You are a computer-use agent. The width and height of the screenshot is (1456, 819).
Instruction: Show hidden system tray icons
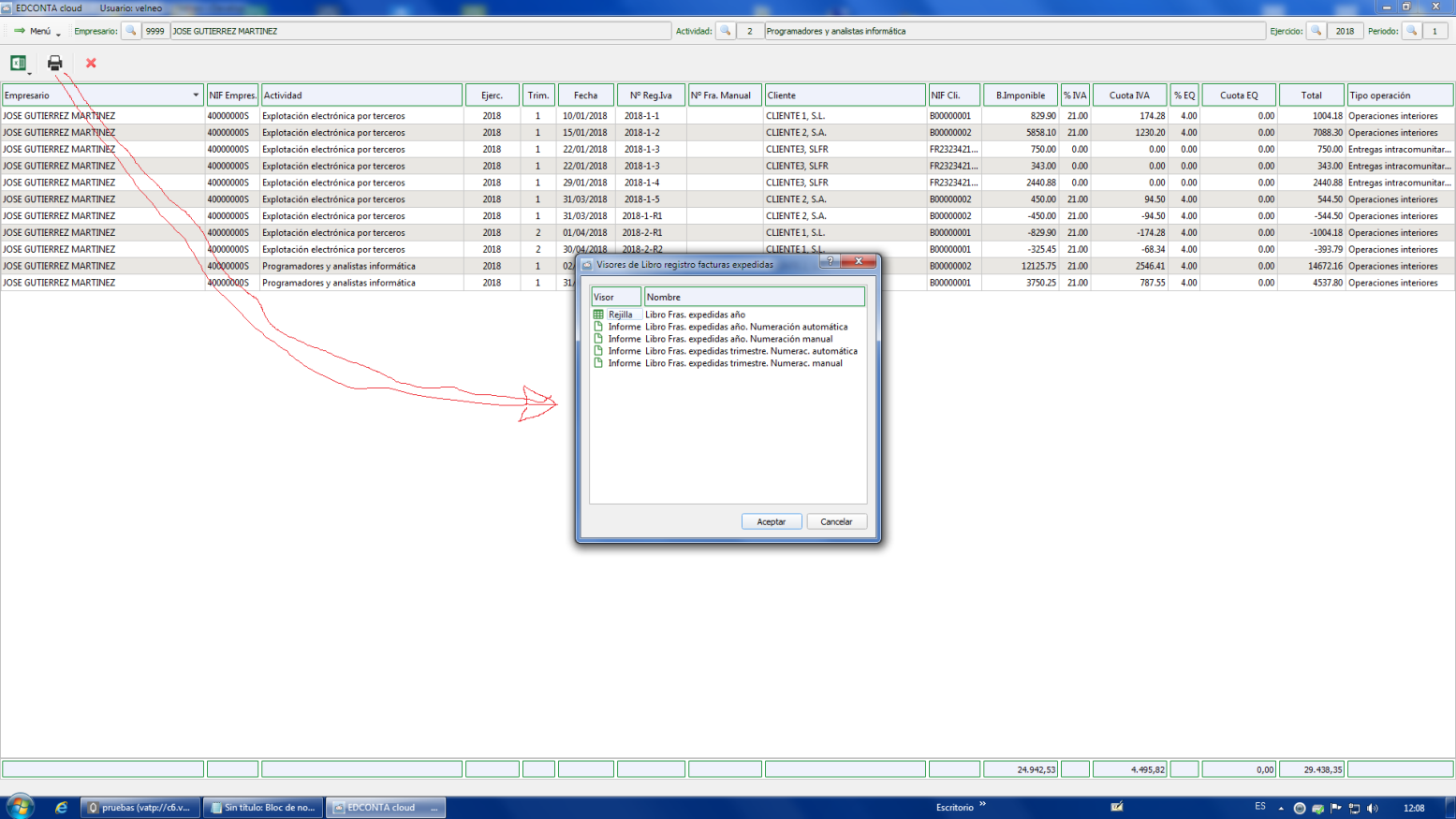point(1281,808)
